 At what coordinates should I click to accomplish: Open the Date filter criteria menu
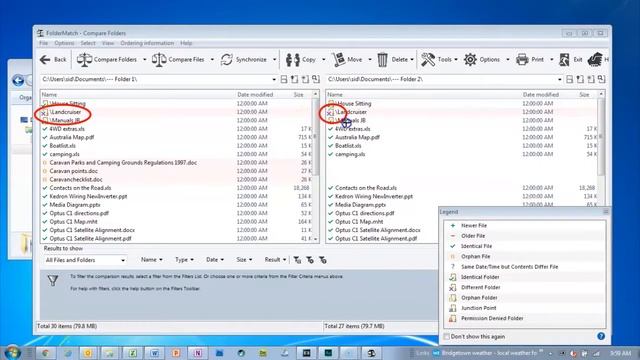[x=215, y=260]
